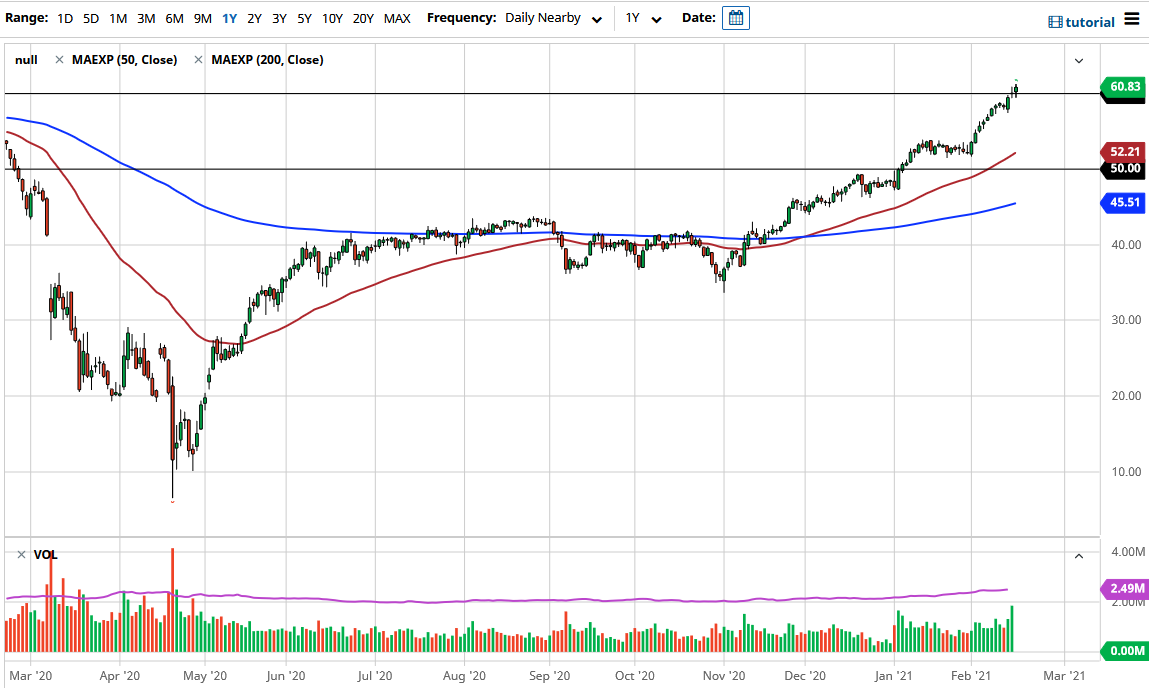This screenshot has width=1149, height=696.
Task: Click the grid icon beside tutorial
Action: point(1054,21)
